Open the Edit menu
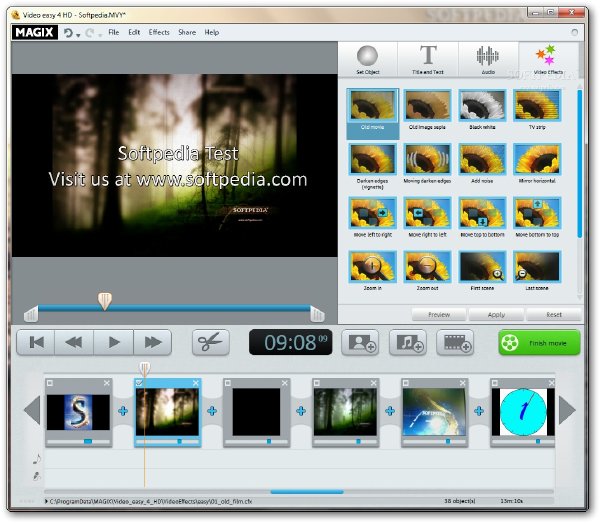600x523 pixels. coord(134,33)
